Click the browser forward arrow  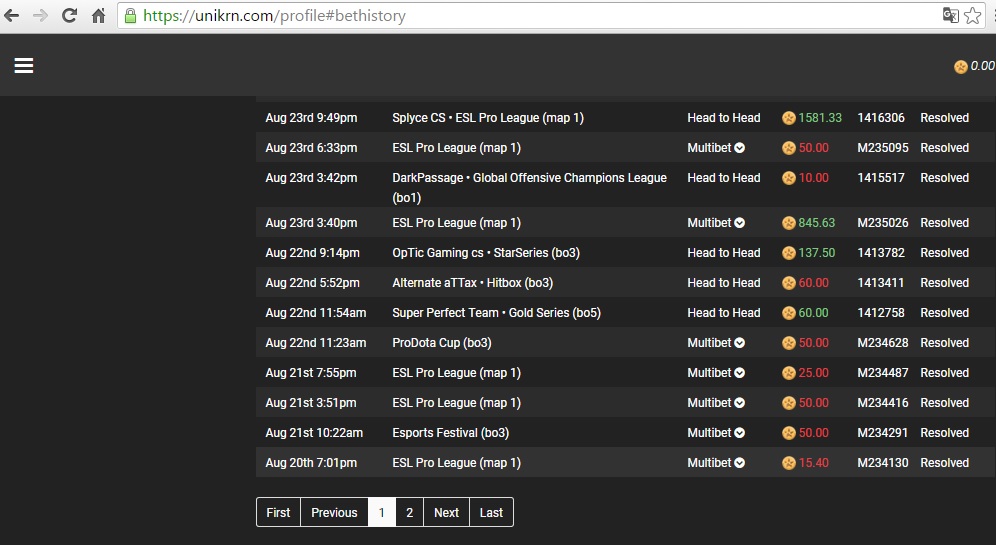coord(40,16)
